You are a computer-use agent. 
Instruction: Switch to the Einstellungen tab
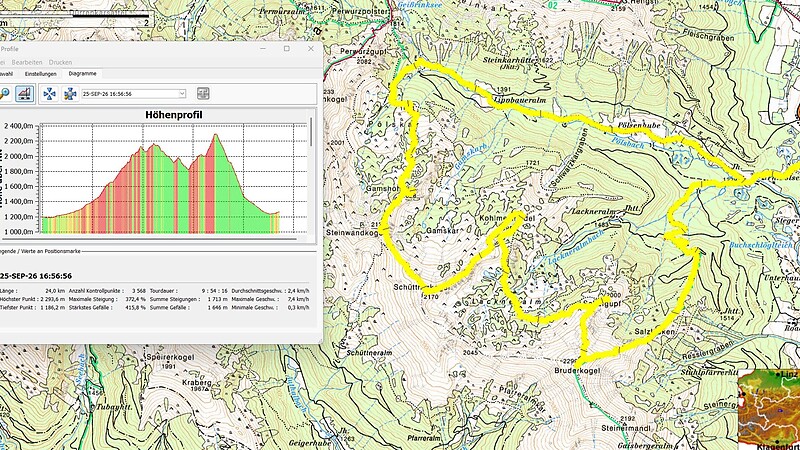pyautogui.click(x=41, y=74)
